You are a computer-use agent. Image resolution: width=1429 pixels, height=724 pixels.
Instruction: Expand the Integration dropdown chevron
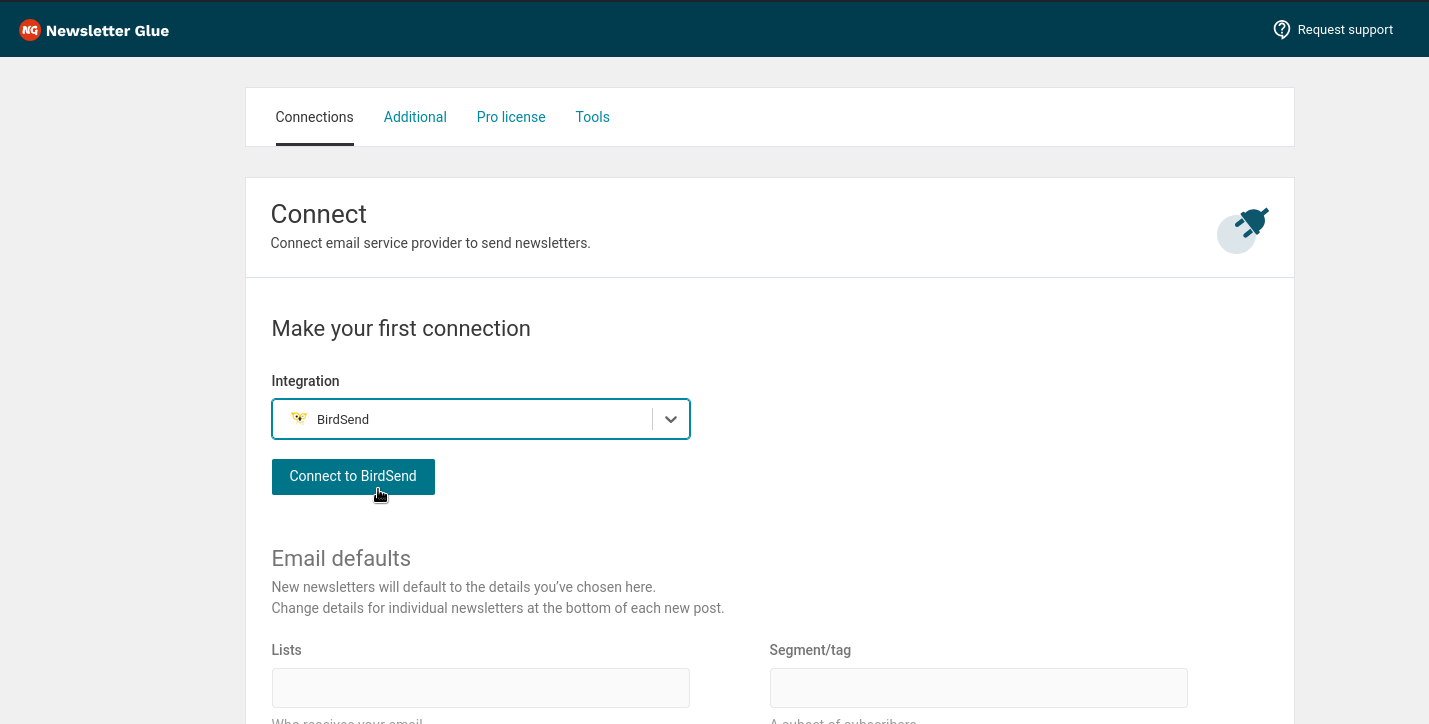coord(671,419)
